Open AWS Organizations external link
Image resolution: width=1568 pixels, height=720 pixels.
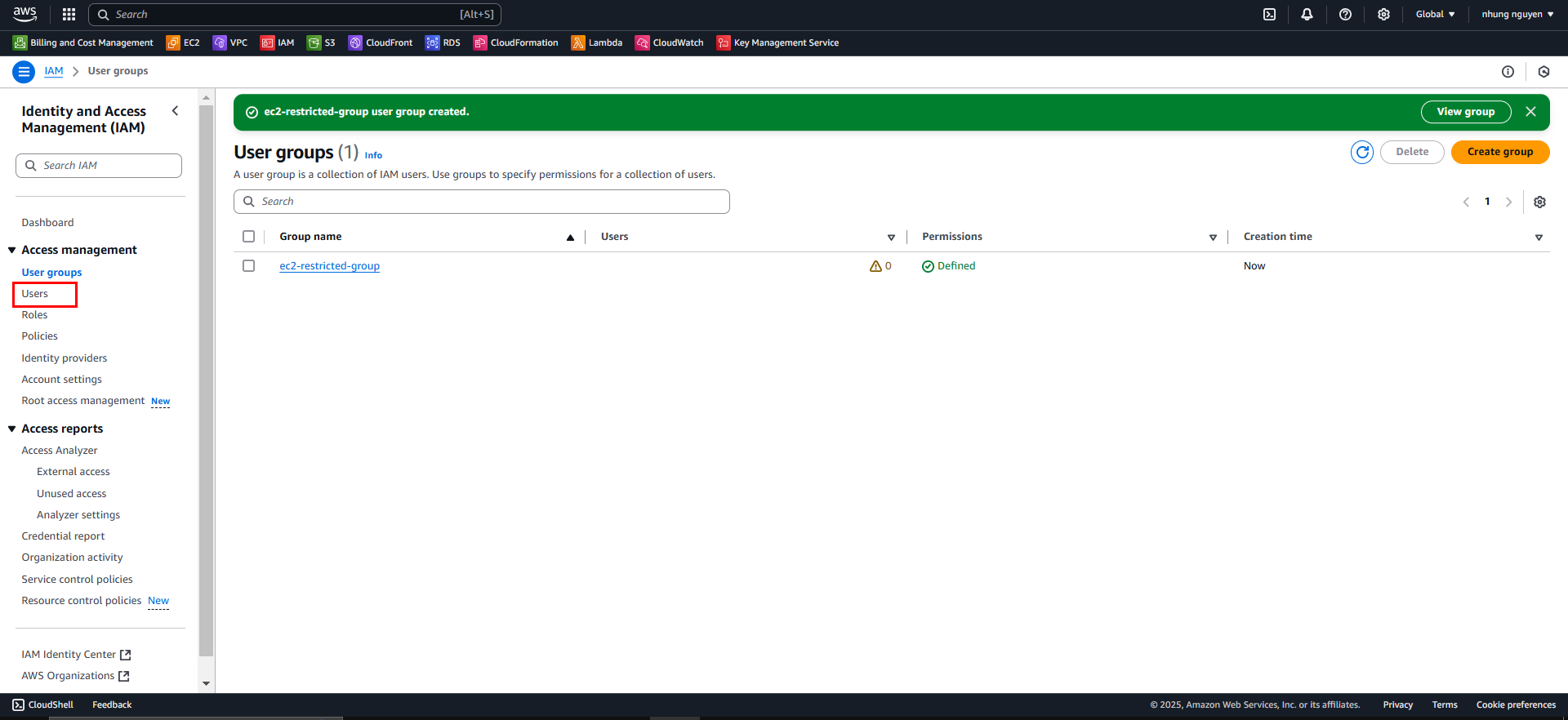click(x=75, y=676)
